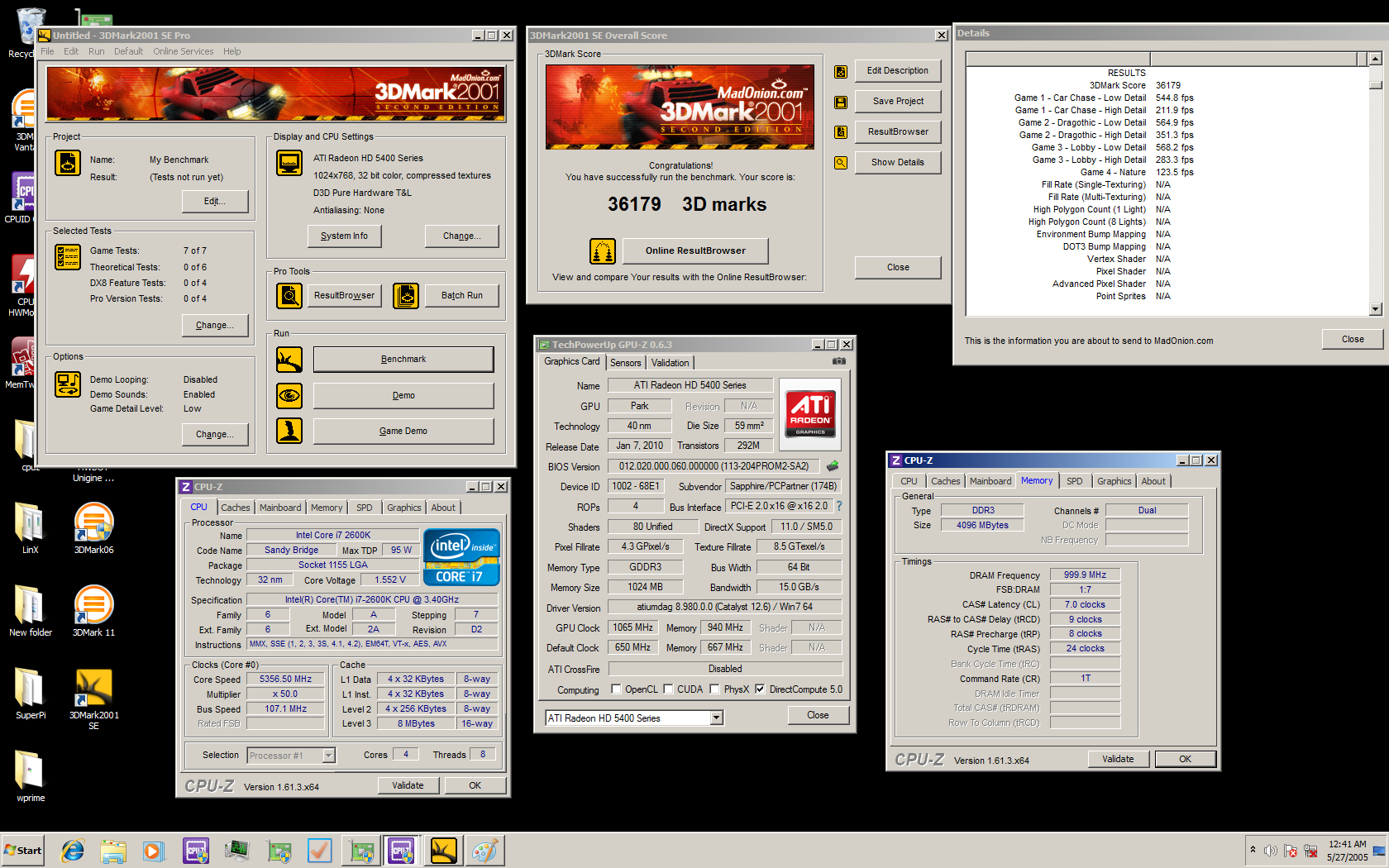The height and width of the screenshot is (868, 1389).
Task: Click the GPU-Z BIOS Version field
Action: pos(714,466)
